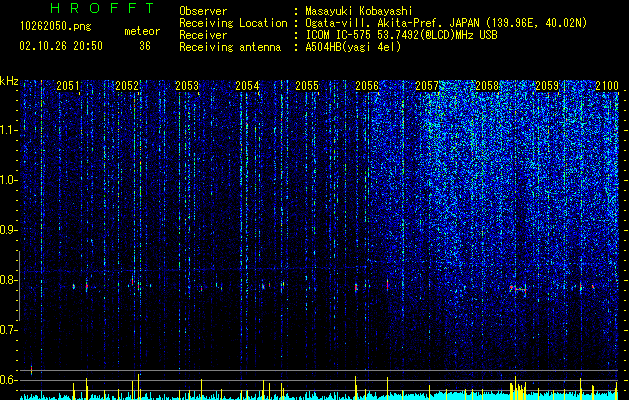Click the 0.9 kHz axis label
The width and height of the screenshot is (629, 400).
tap(8, 230)
